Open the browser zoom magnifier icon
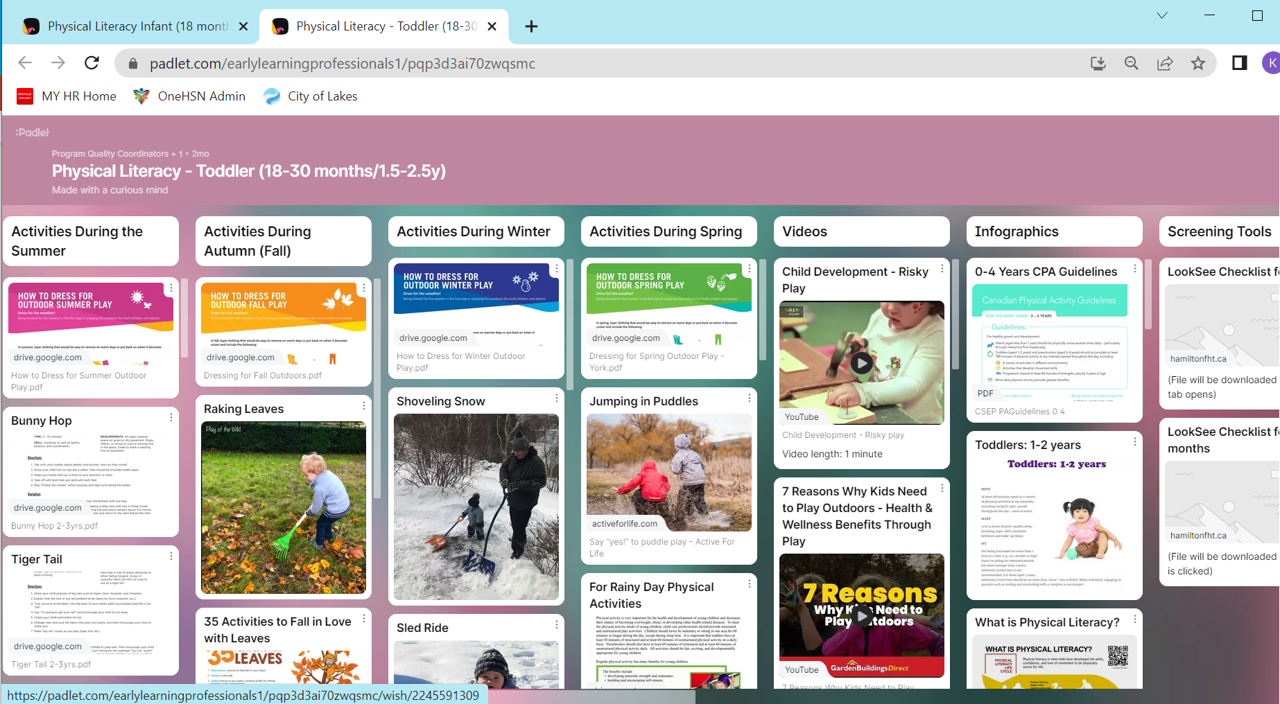 pyautogui.click(x=1131, y=63)
